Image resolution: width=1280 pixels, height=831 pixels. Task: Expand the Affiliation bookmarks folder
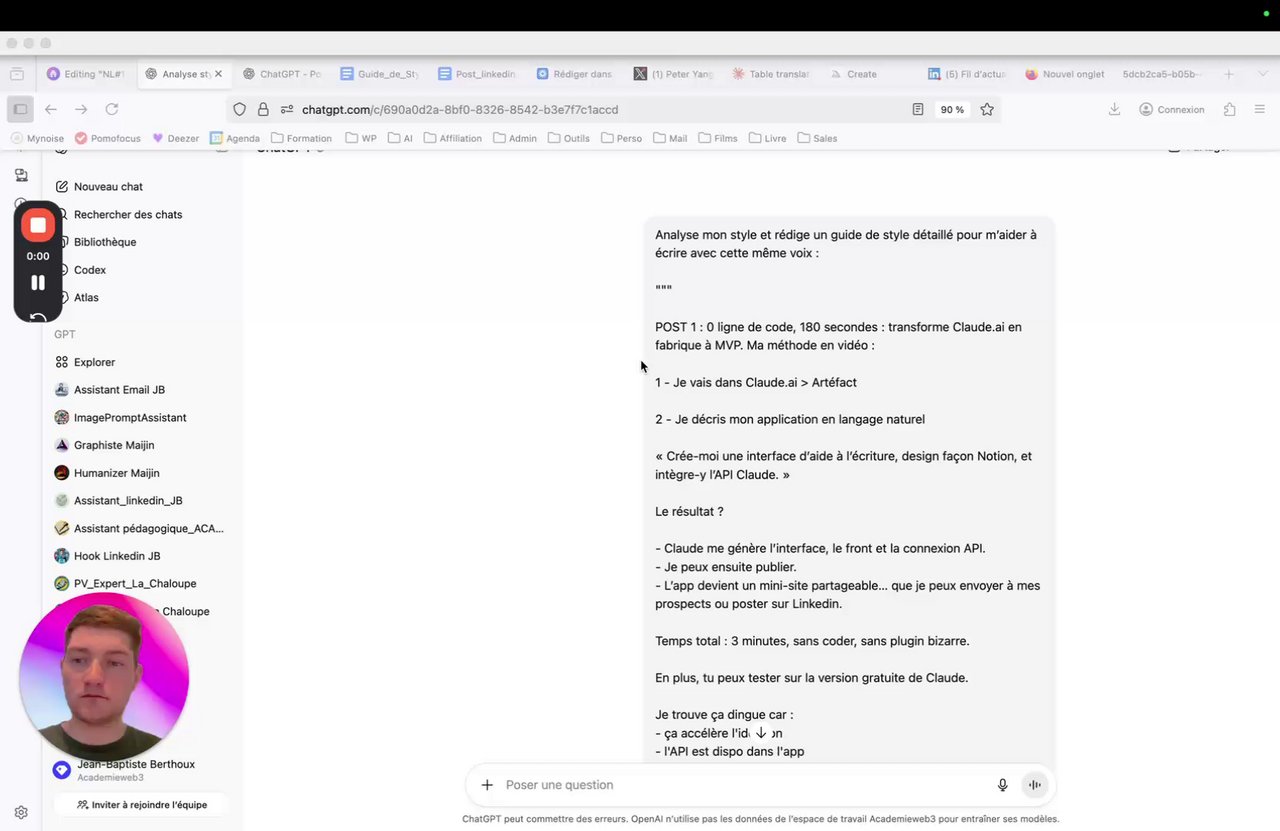[x=453, y=138]
